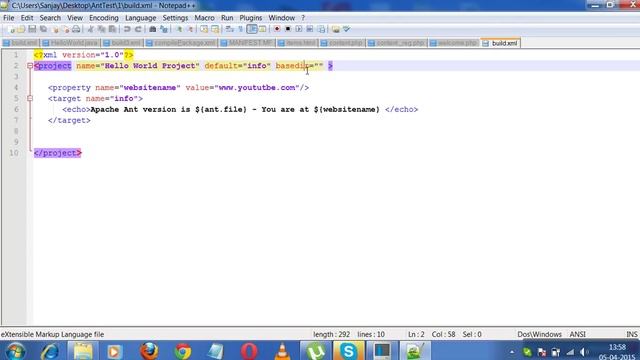640x360 pixels.
Task: Start macro recording with red dot
Action: click(x=277, y=29)
